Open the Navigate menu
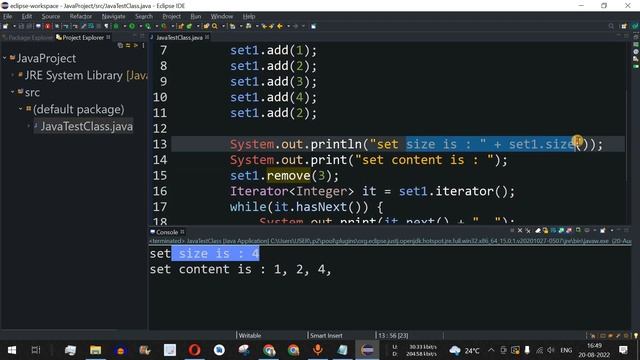Image resolution: width=640 pixels, height=360 pixels. point(113,16)
